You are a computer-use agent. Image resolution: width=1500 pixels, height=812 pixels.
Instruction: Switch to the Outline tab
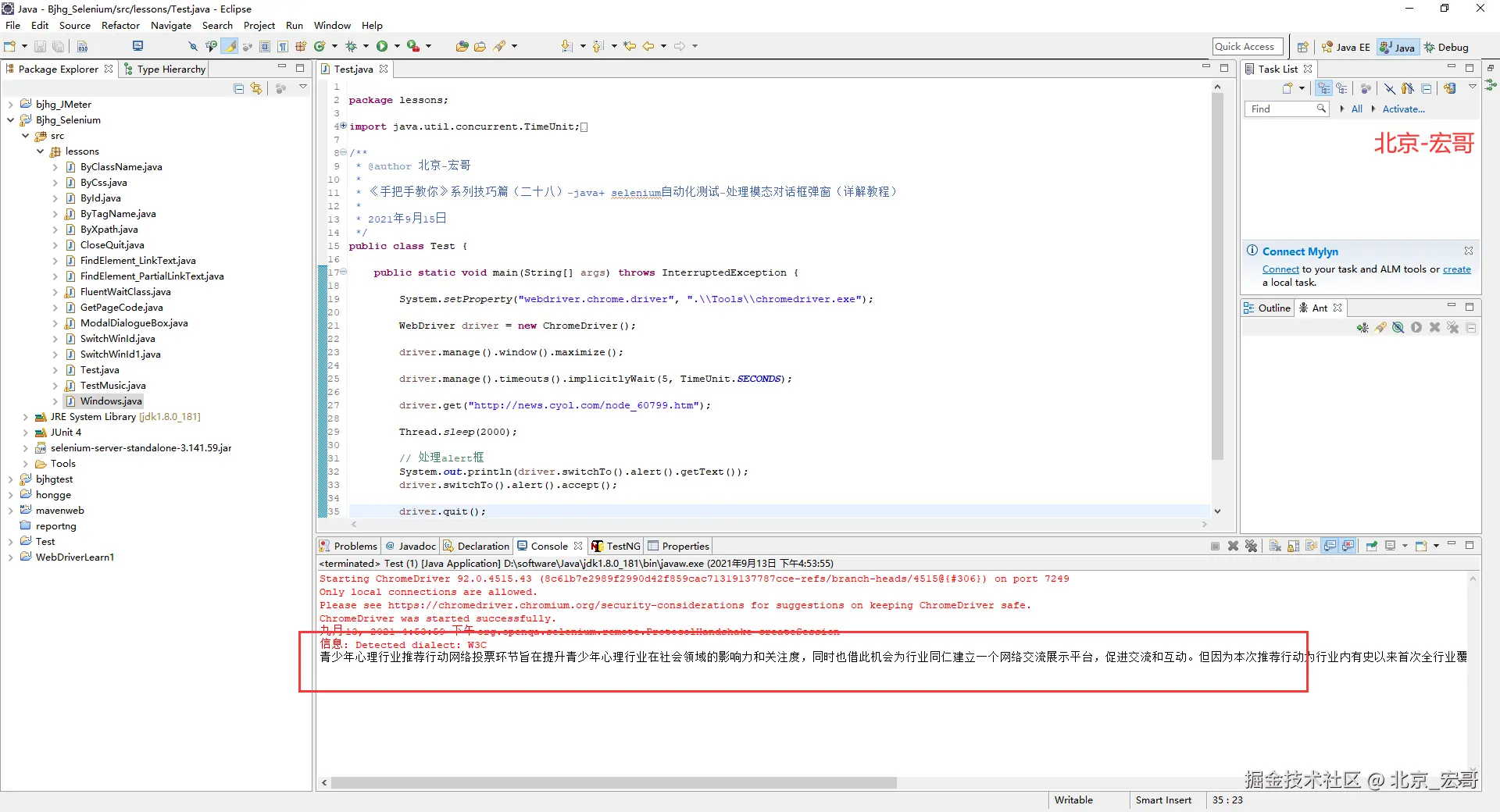(1267, 308)
